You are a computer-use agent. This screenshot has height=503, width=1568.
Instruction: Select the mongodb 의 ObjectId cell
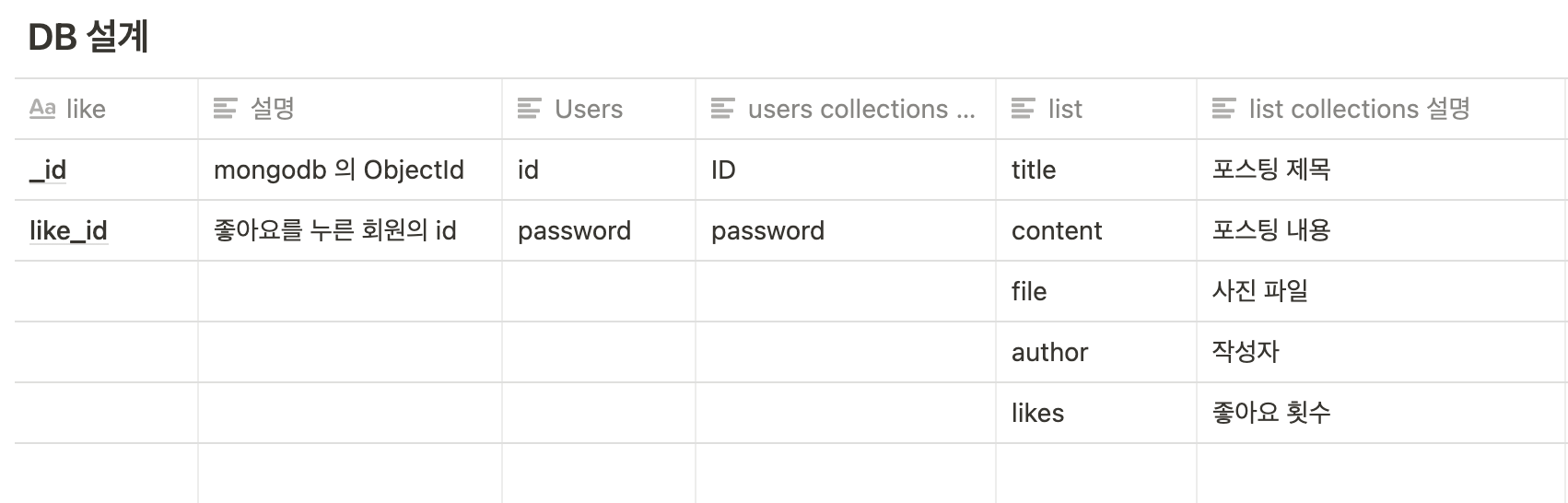point(350,170)
